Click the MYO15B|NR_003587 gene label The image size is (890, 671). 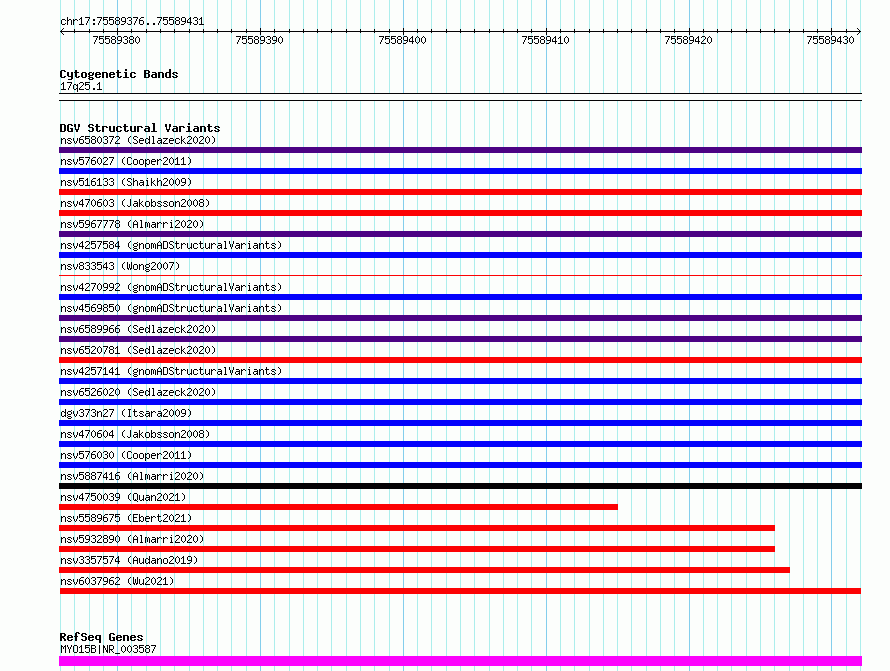tap(108, 649)
